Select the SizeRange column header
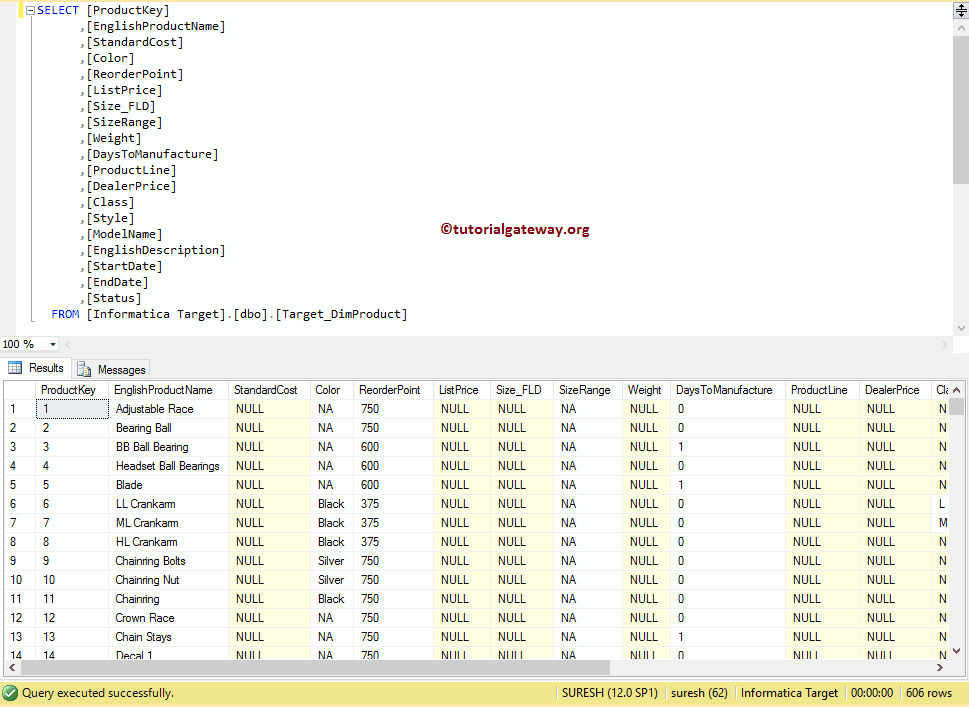969x707 pixels. [x=588, y=390]
